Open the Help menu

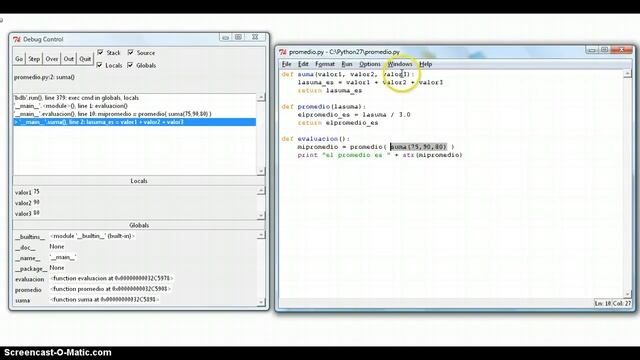pos(426,64)
